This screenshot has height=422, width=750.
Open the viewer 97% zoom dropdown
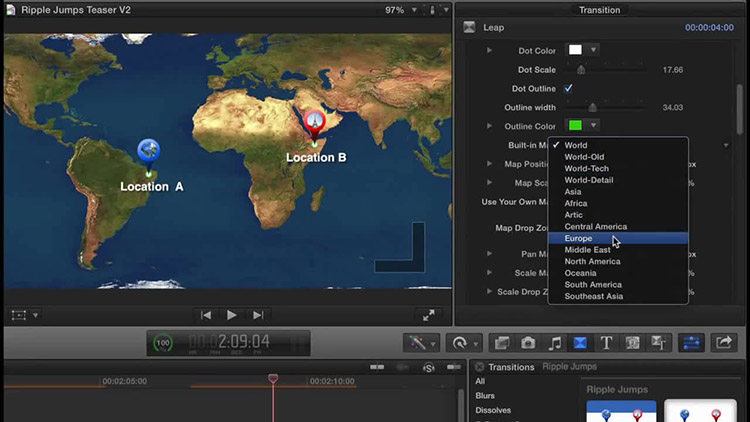pos(414,10)
